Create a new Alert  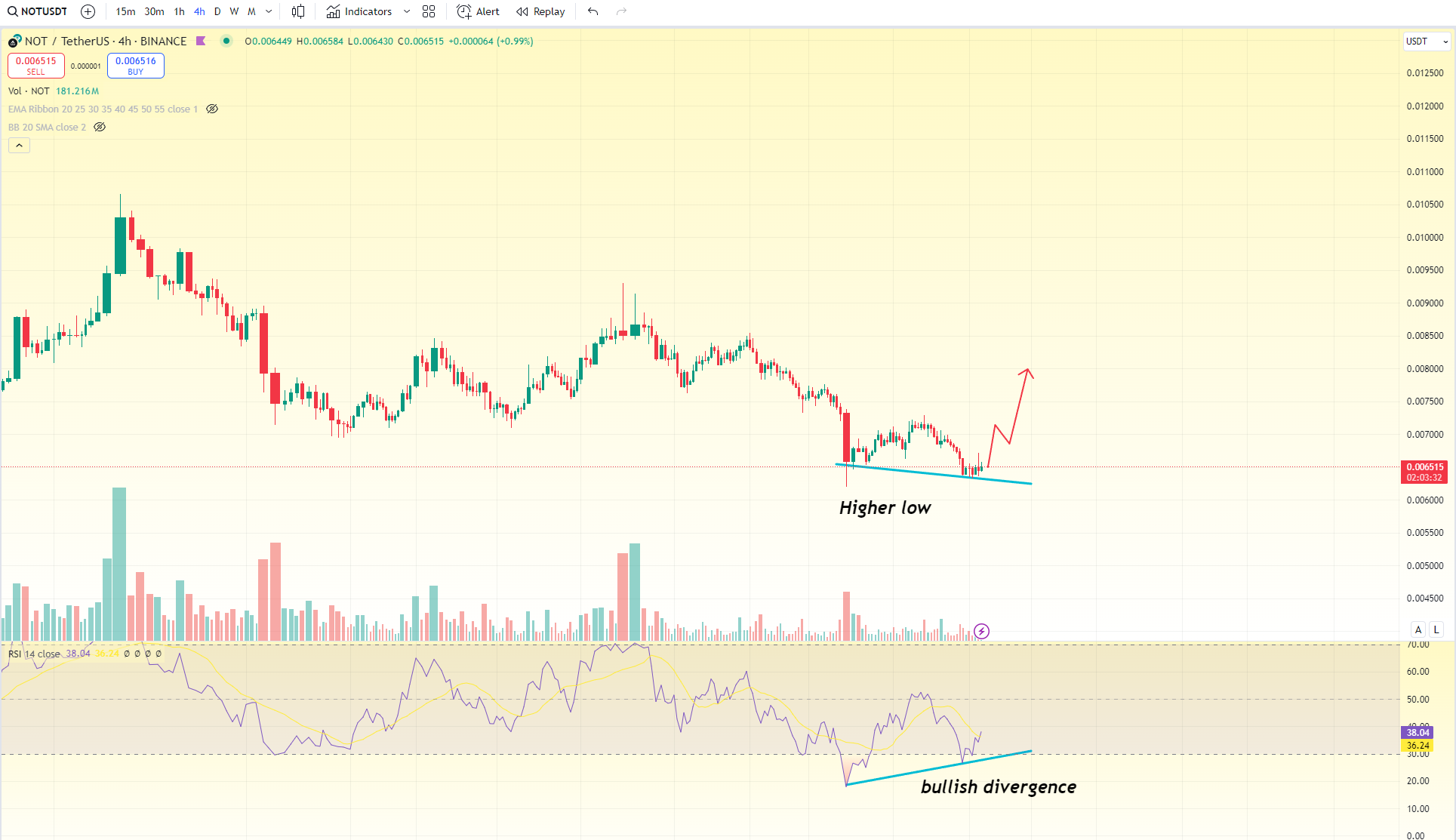pyautogui.click(x=479, y=11)
